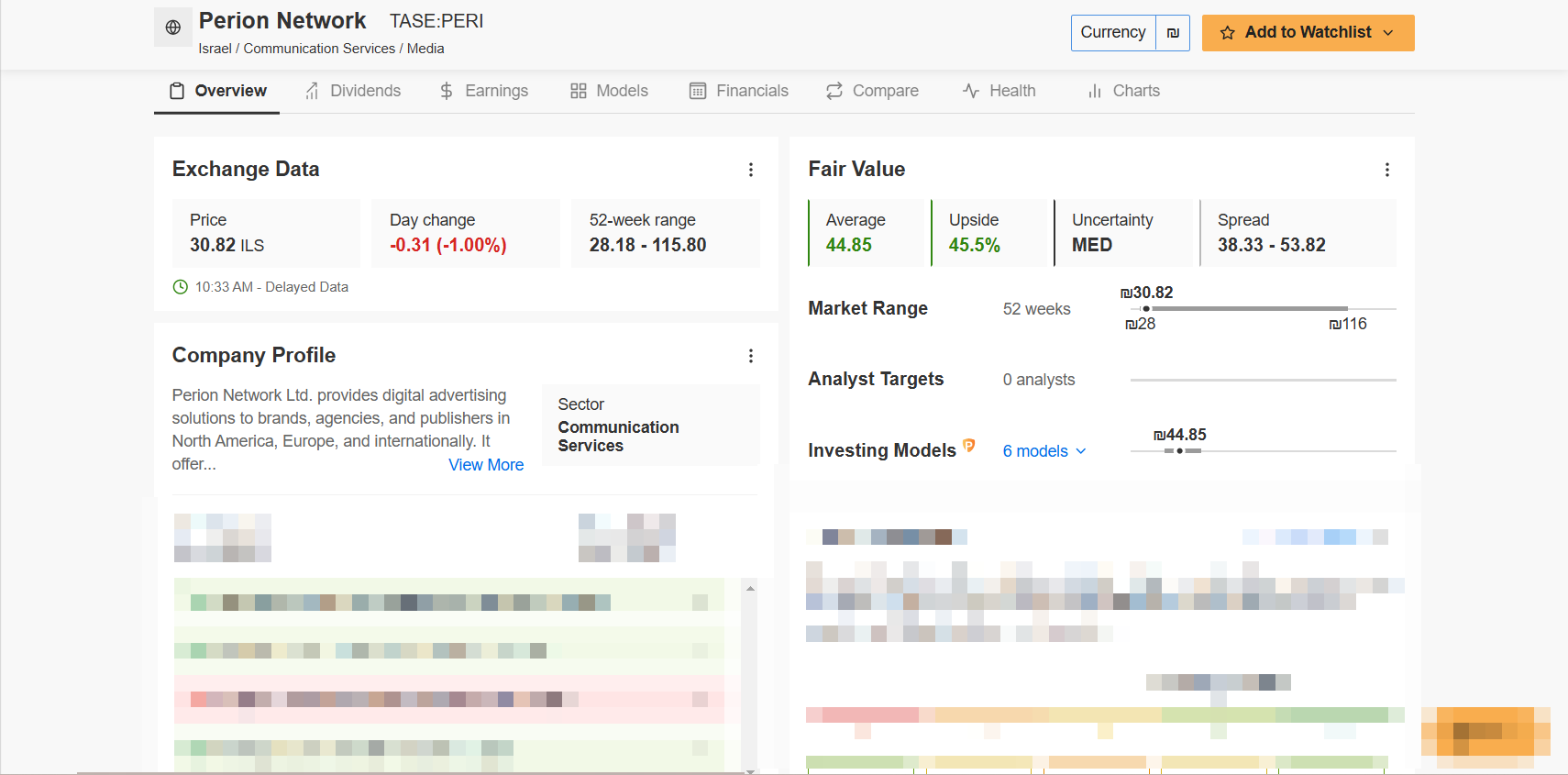Click the Average 44.85 fair value card
The width and height of the screenshot is (1568, 775).
pyautogui.click(x=869, y=233)
